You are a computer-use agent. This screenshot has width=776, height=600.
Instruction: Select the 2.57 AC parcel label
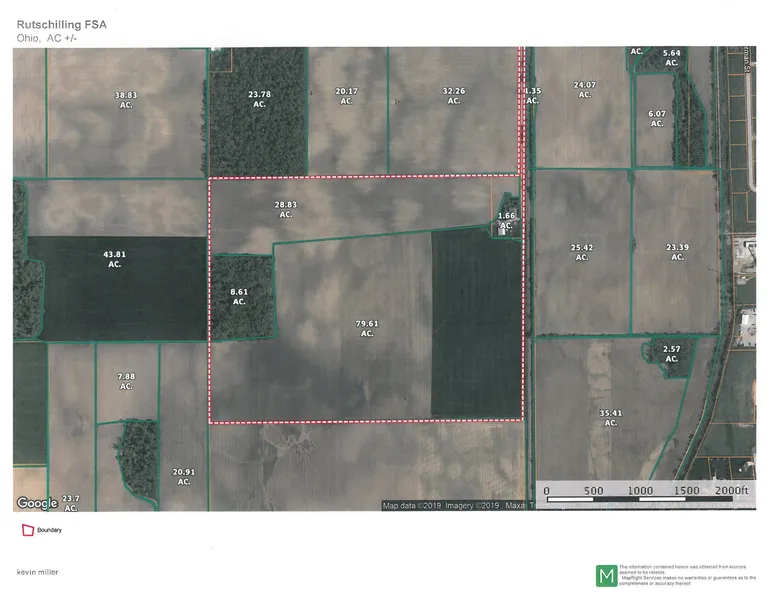coord(672,353)
